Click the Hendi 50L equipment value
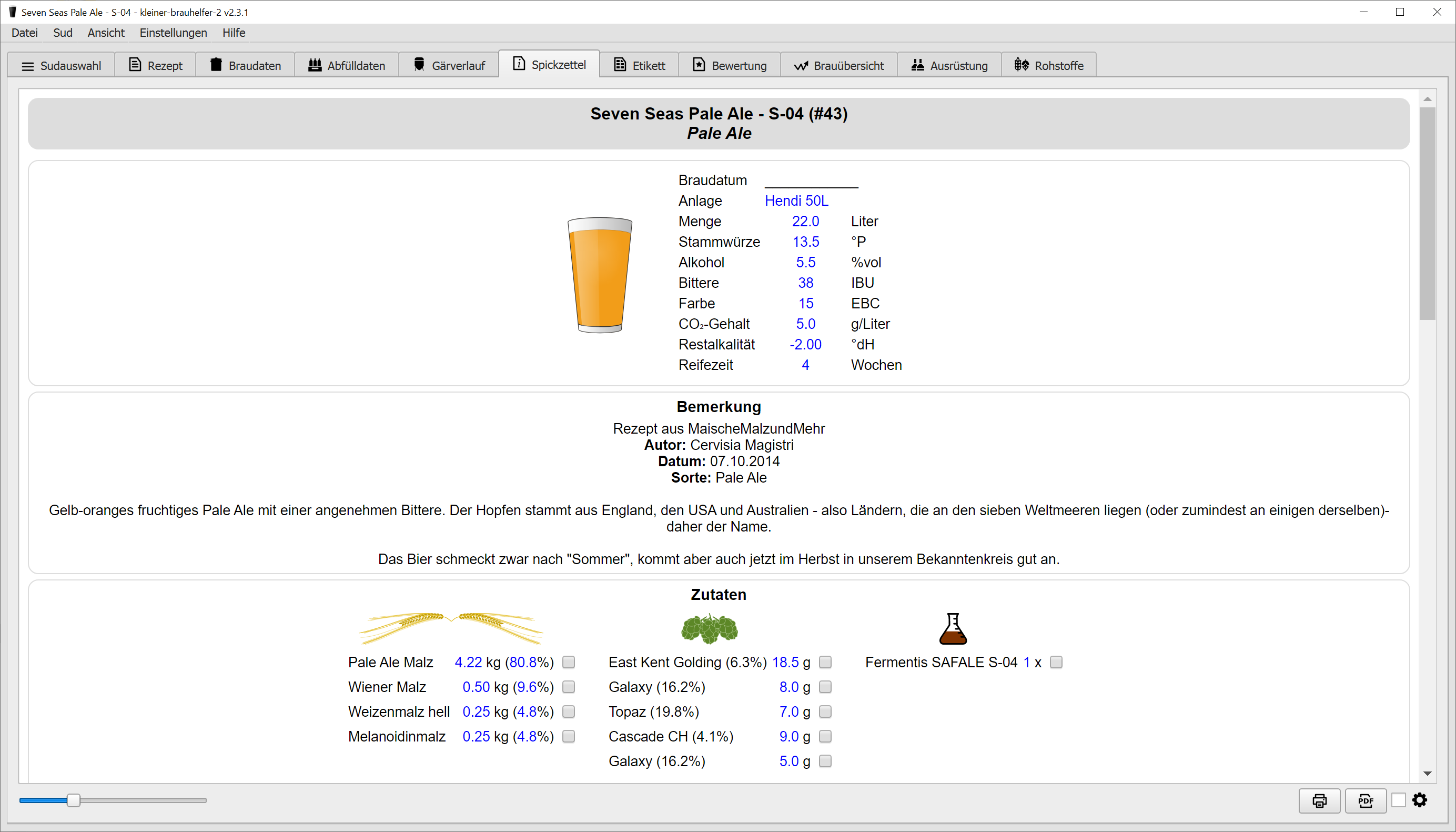Viewport: 1456px width, 832px height. coord(796,201)
